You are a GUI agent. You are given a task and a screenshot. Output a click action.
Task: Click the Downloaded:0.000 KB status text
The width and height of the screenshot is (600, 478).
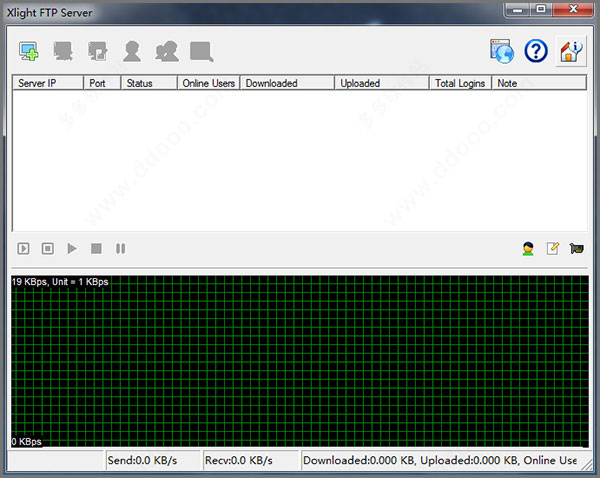tap(359, 460)
